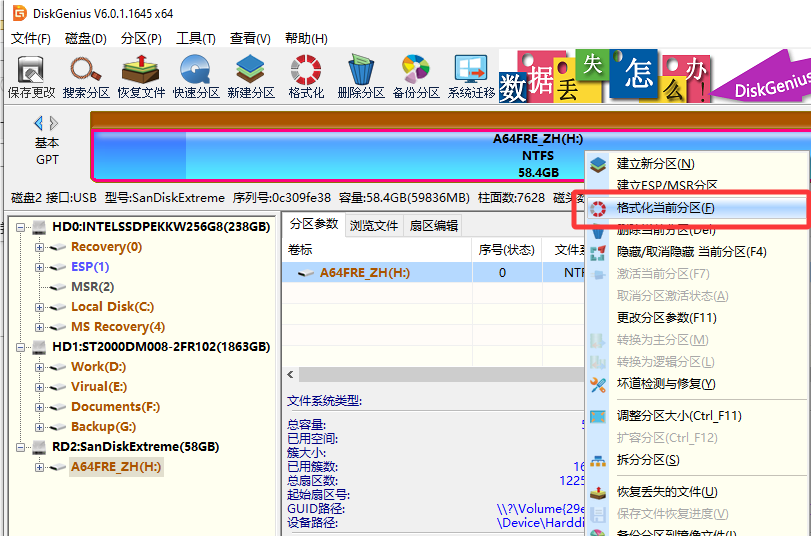811x536 pixels.
Task: Select 拆分分区(S) from context menu
Action: coord(697,460)
